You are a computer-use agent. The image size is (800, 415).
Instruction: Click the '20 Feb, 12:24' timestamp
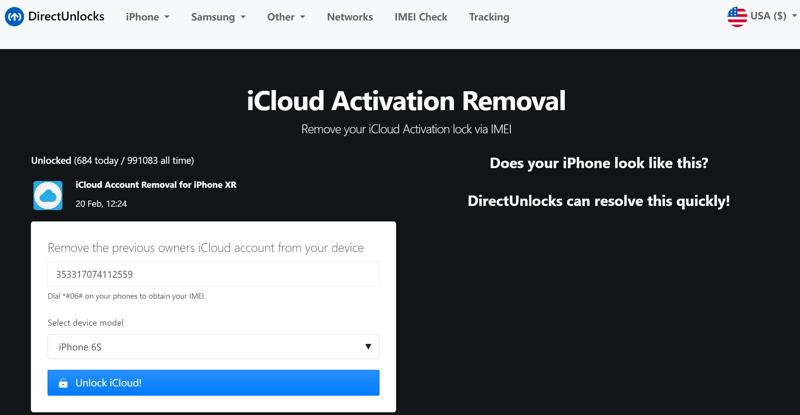click(x=101, y=204)
